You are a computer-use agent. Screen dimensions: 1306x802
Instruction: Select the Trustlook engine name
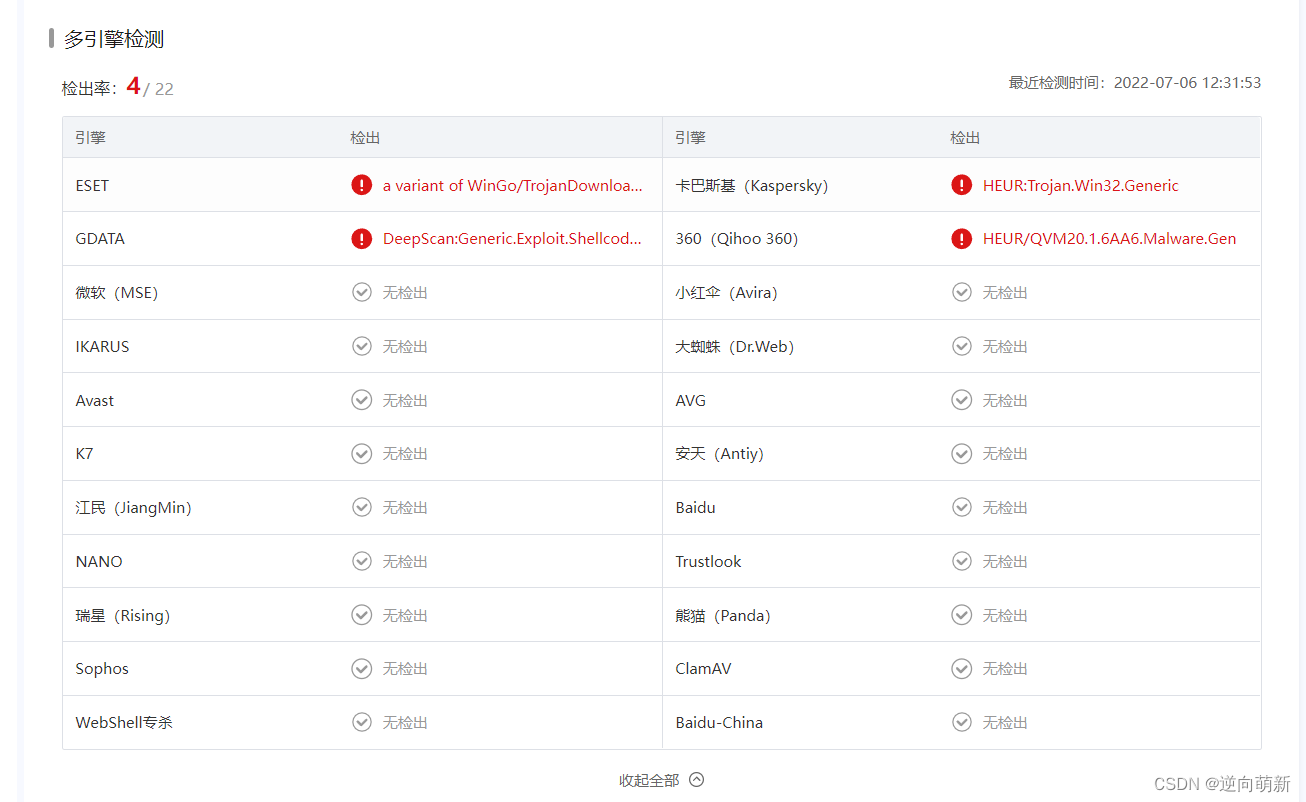(x=709, y=561)
